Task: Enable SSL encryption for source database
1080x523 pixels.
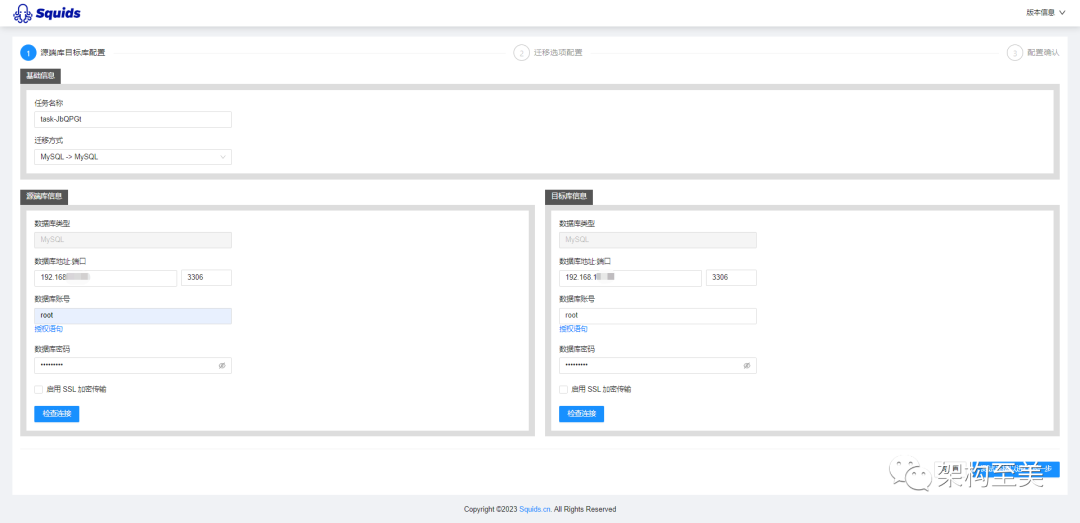Action: pos(39,389)
